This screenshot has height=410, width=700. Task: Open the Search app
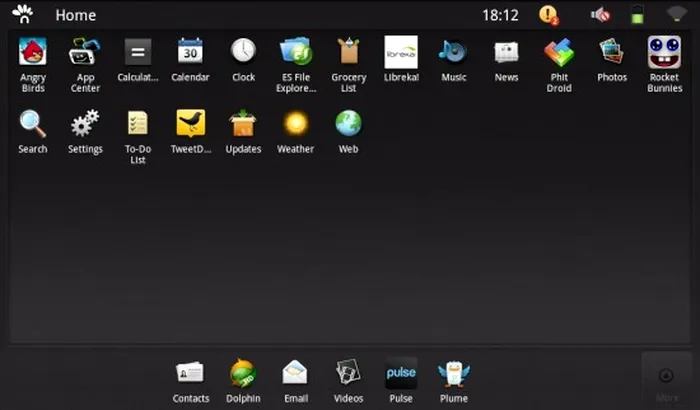coord(33,124)
